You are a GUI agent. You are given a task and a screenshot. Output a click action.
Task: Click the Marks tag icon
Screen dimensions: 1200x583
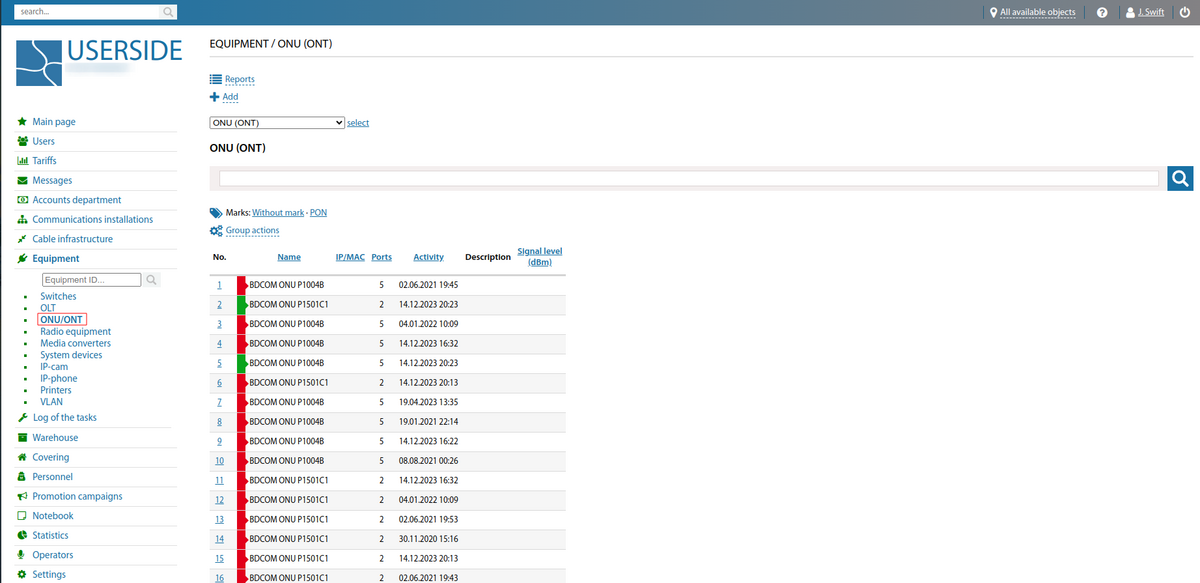click(214, 212)
